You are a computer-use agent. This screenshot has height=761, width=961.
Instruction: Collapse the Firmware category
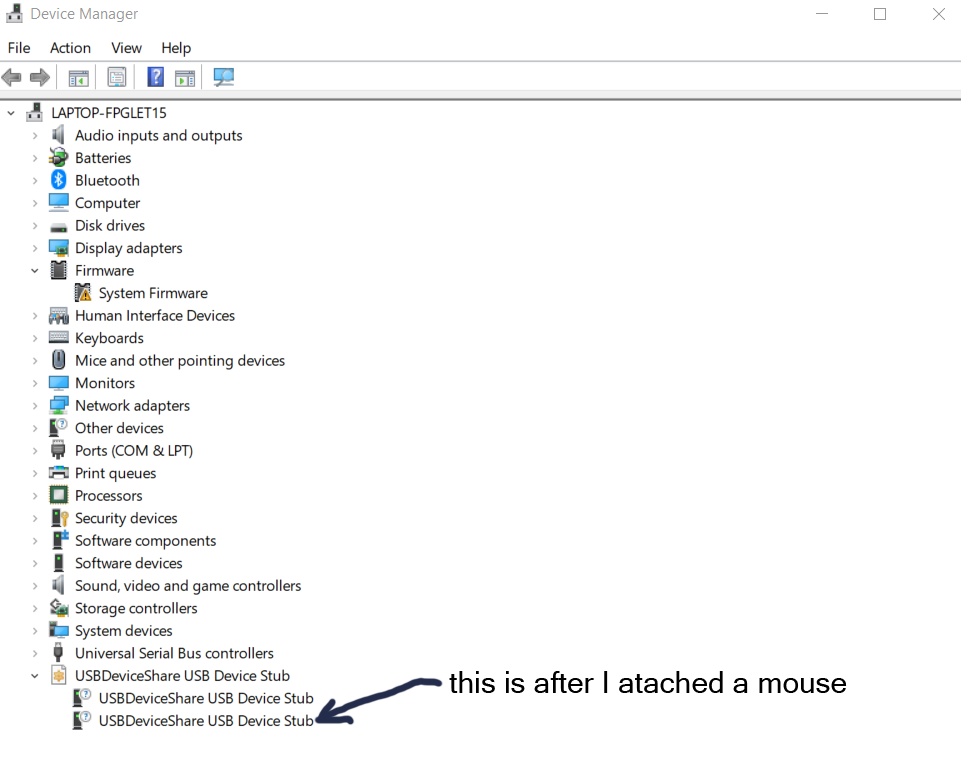click(35, 271)
